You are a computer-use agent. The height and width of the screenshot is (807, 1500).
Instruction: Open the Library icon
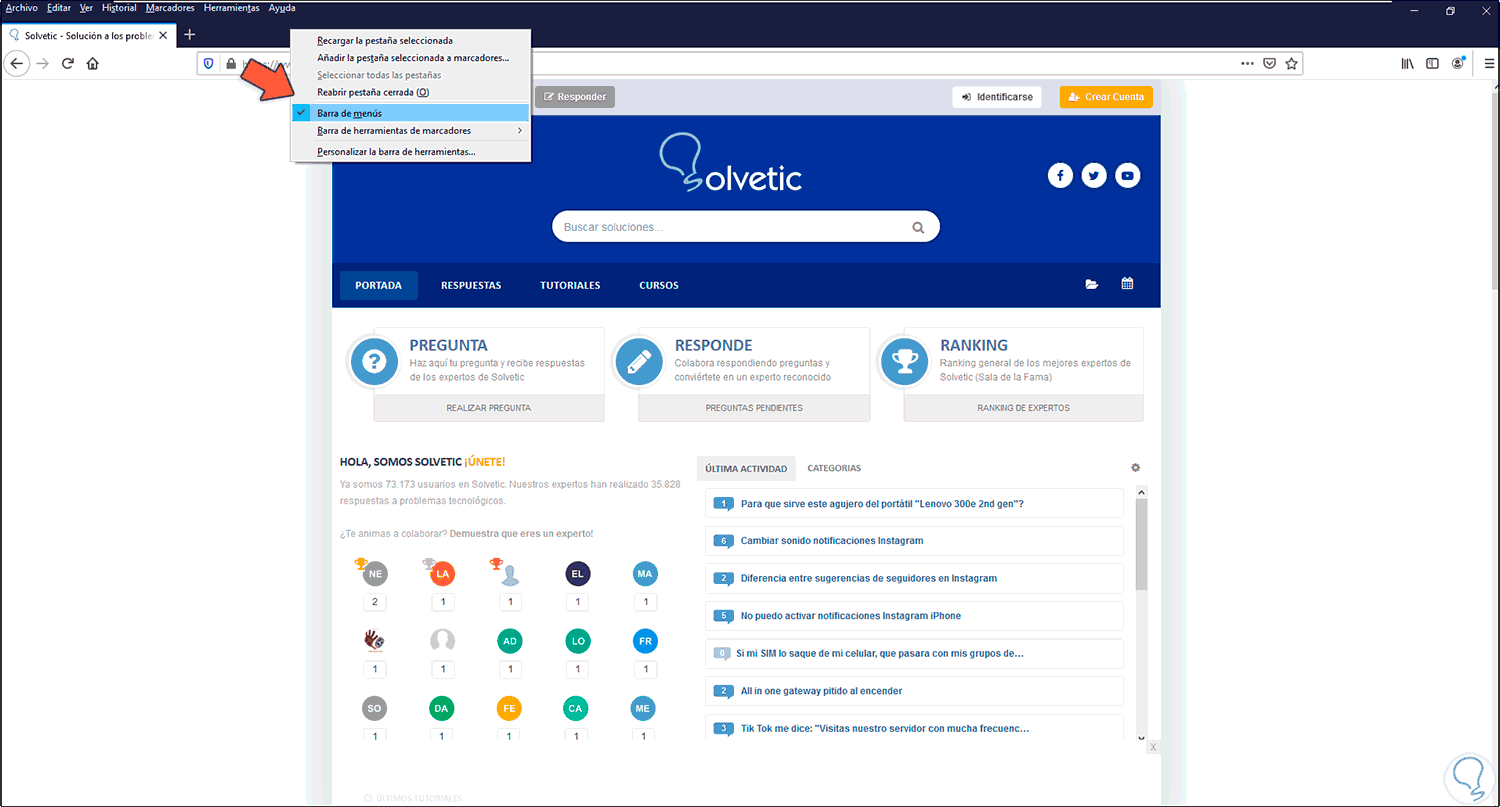tap(1407, 63)
